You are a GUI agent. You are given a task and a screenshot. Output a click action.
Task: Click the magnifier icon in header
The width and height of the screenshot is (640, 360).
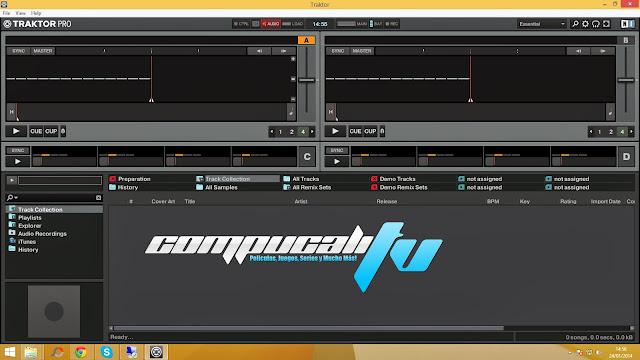point(575,24)
